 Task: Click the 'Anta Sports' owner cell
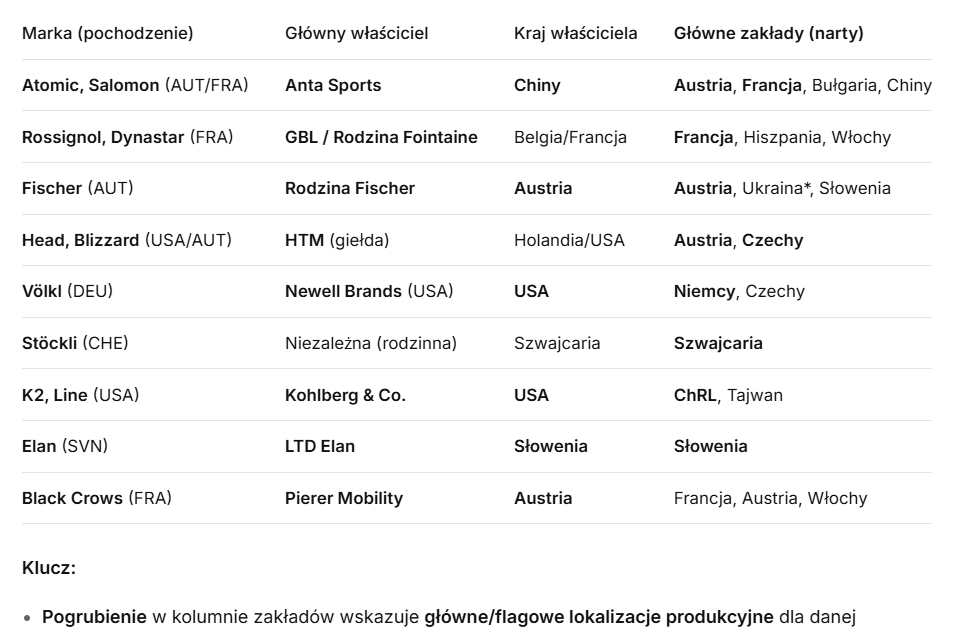coord(333,85)
